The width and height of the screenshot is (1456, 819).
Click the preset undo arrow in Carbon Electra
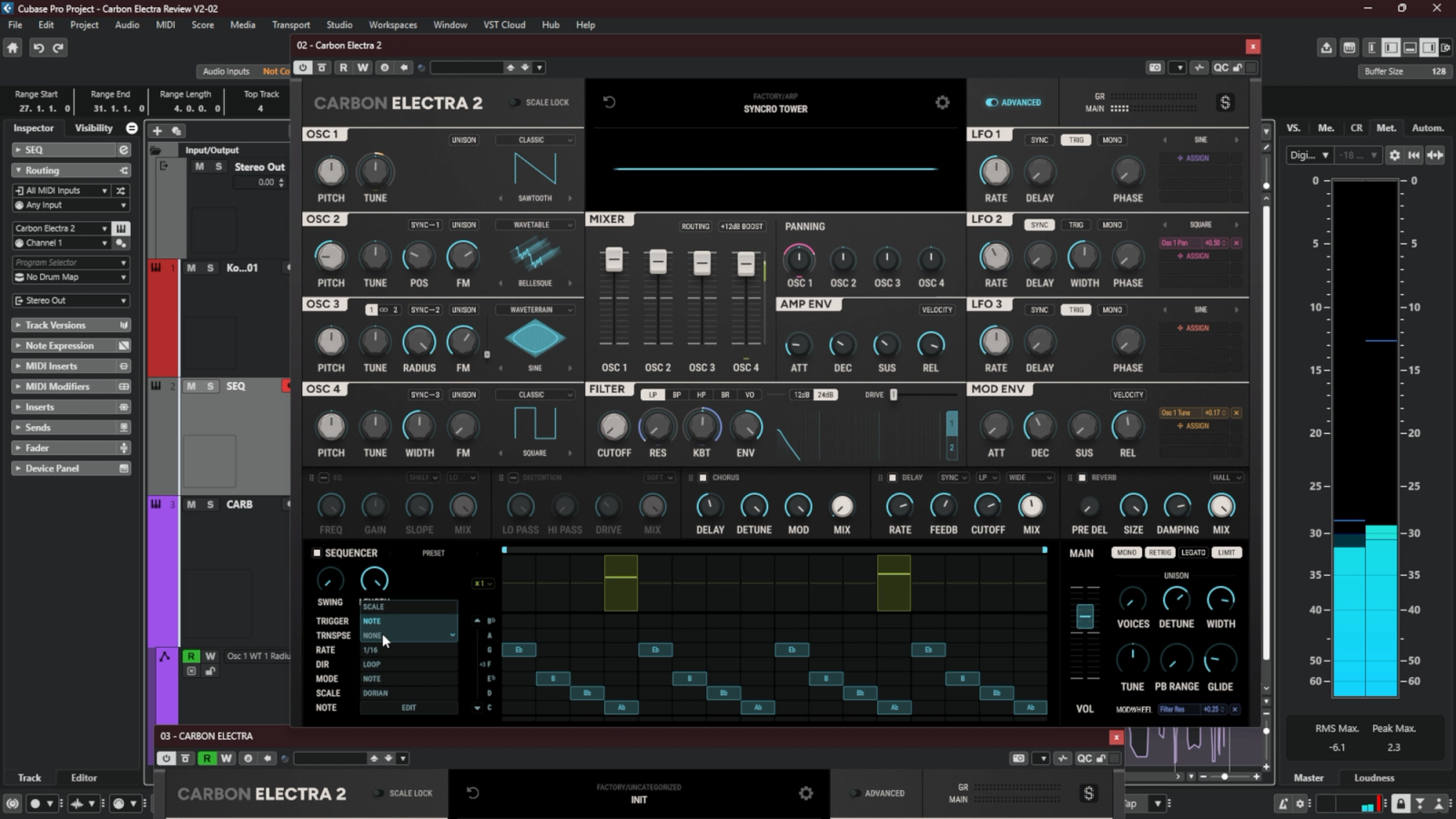tap(609, 102)
